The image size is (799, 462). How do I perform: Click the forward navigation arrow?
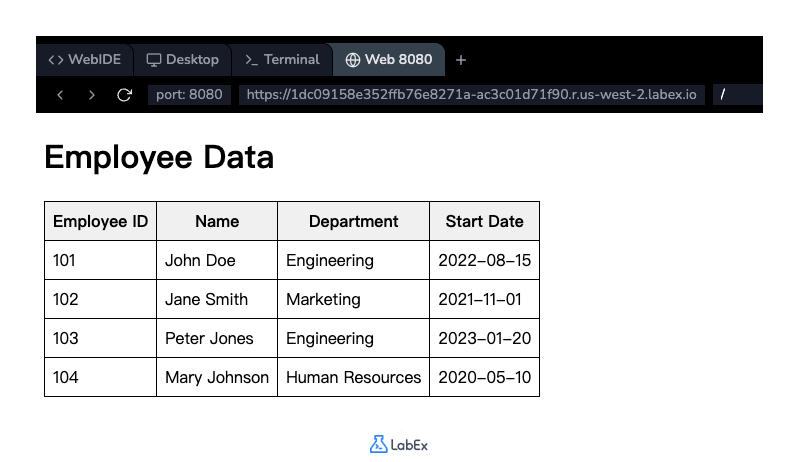point(92,95)
